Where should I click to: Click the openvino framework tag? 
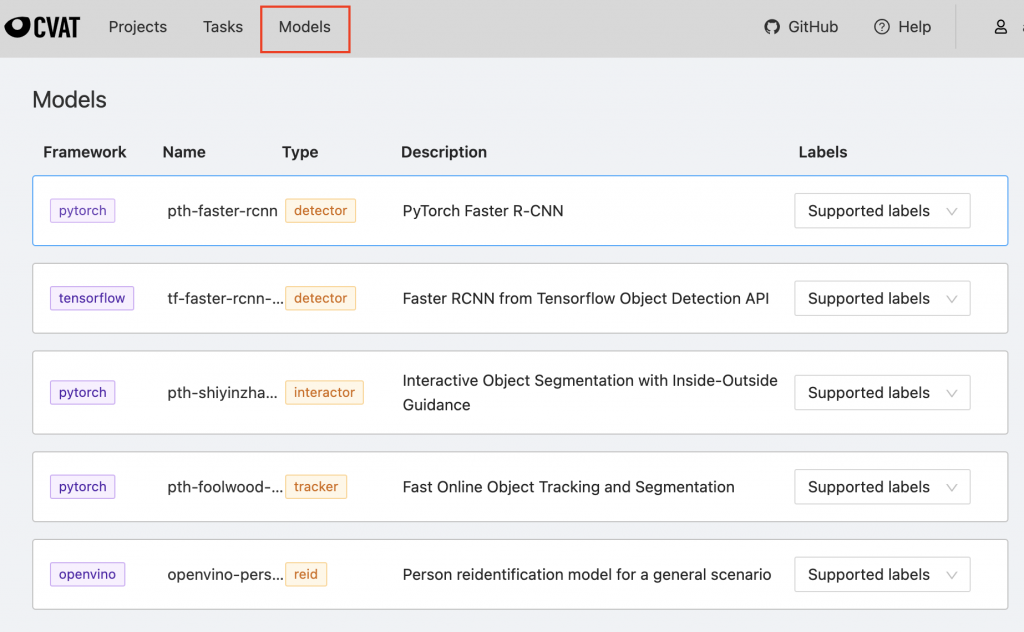(x=87, y=574)
